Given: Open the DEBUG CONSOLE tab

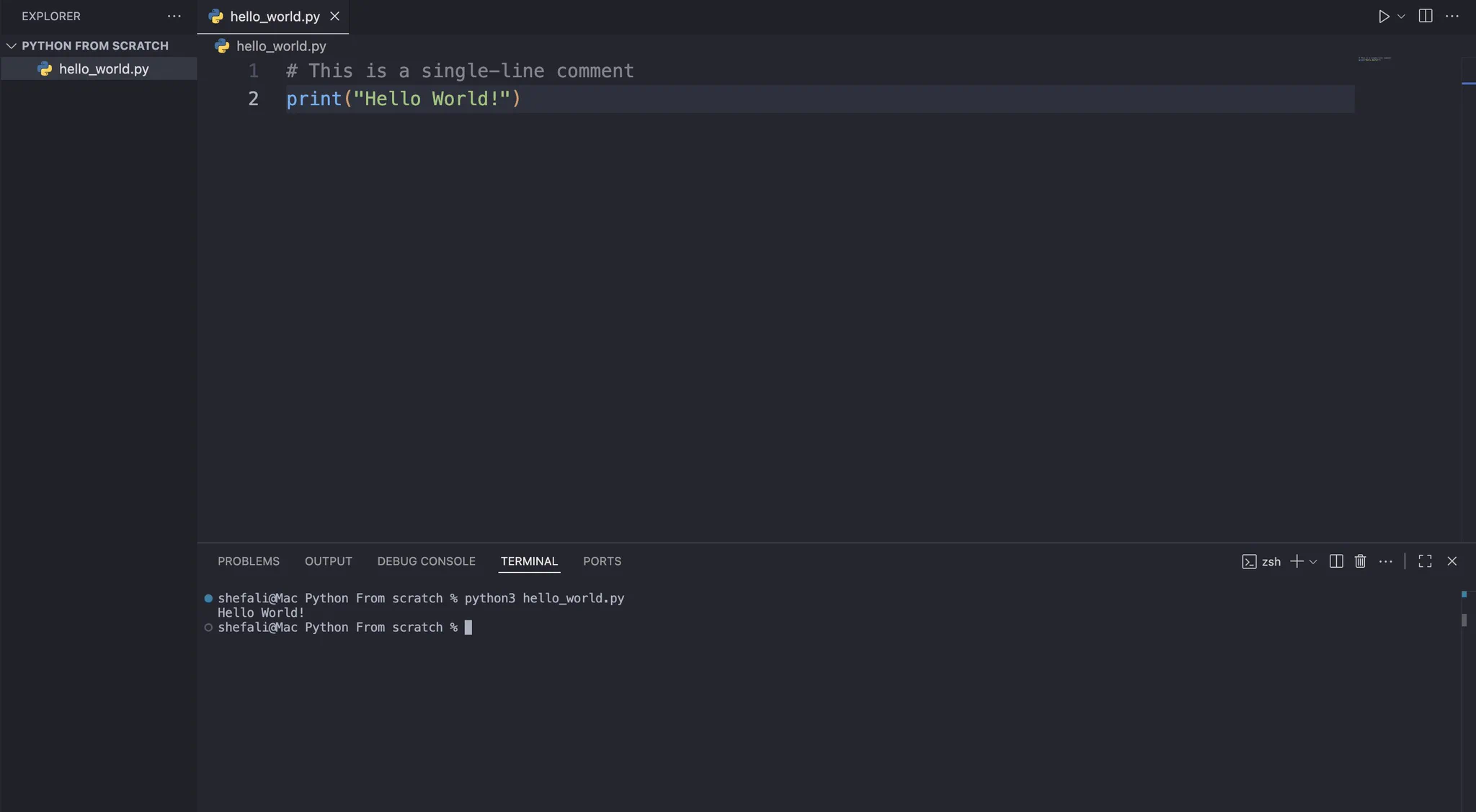Looking at the screenshot, I should [x=427, y=561].
